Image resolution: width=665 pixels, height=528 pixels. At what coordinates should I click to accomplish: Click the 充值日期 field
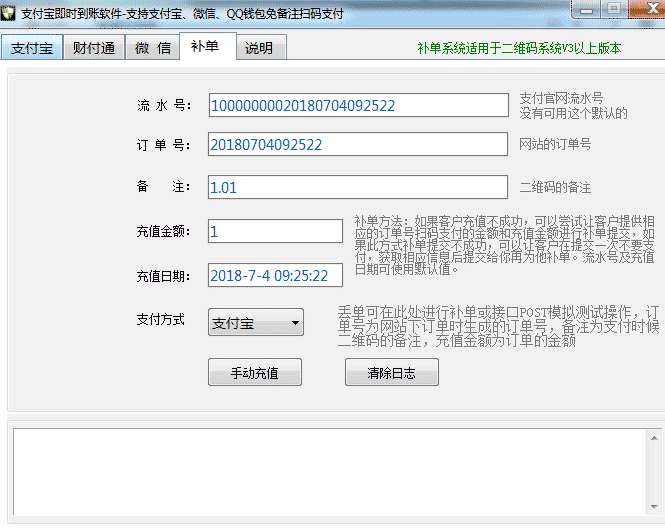[275, 275]
